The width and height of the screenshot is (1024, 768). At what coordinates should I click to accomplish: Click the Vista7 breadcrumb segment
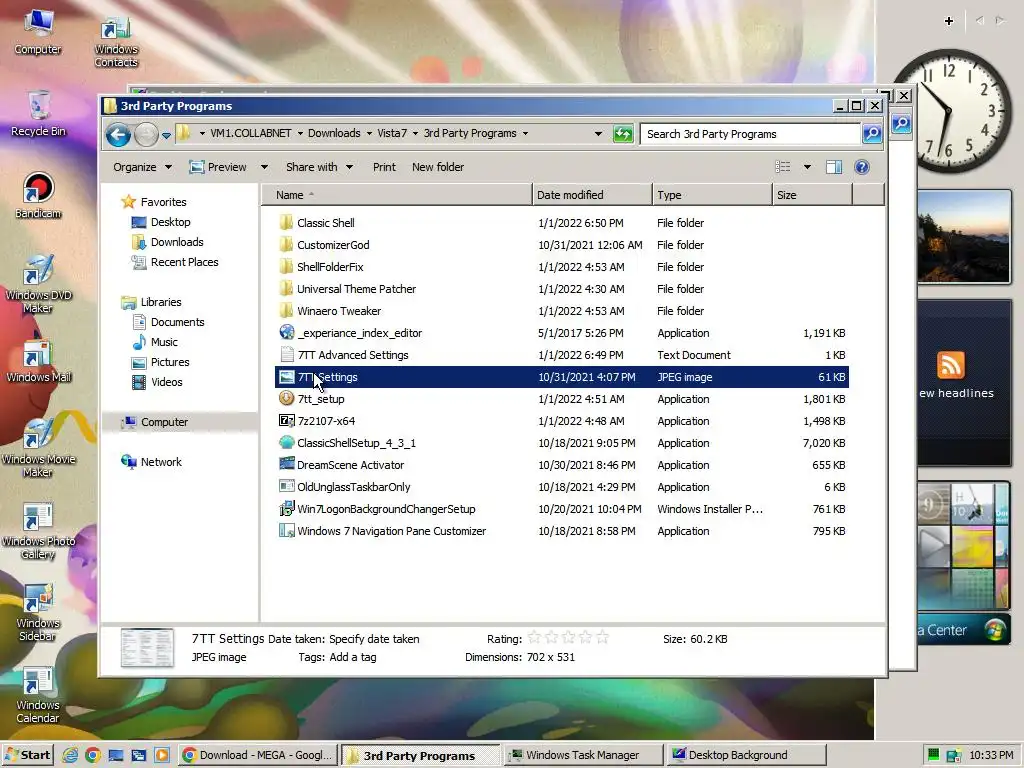392,133
